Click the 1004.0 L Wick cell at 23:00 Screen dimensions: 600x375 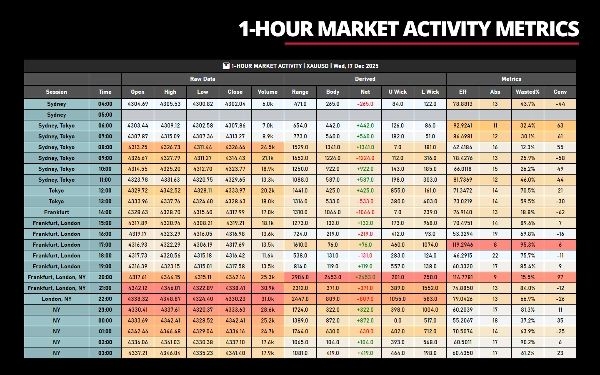[430, 310]
